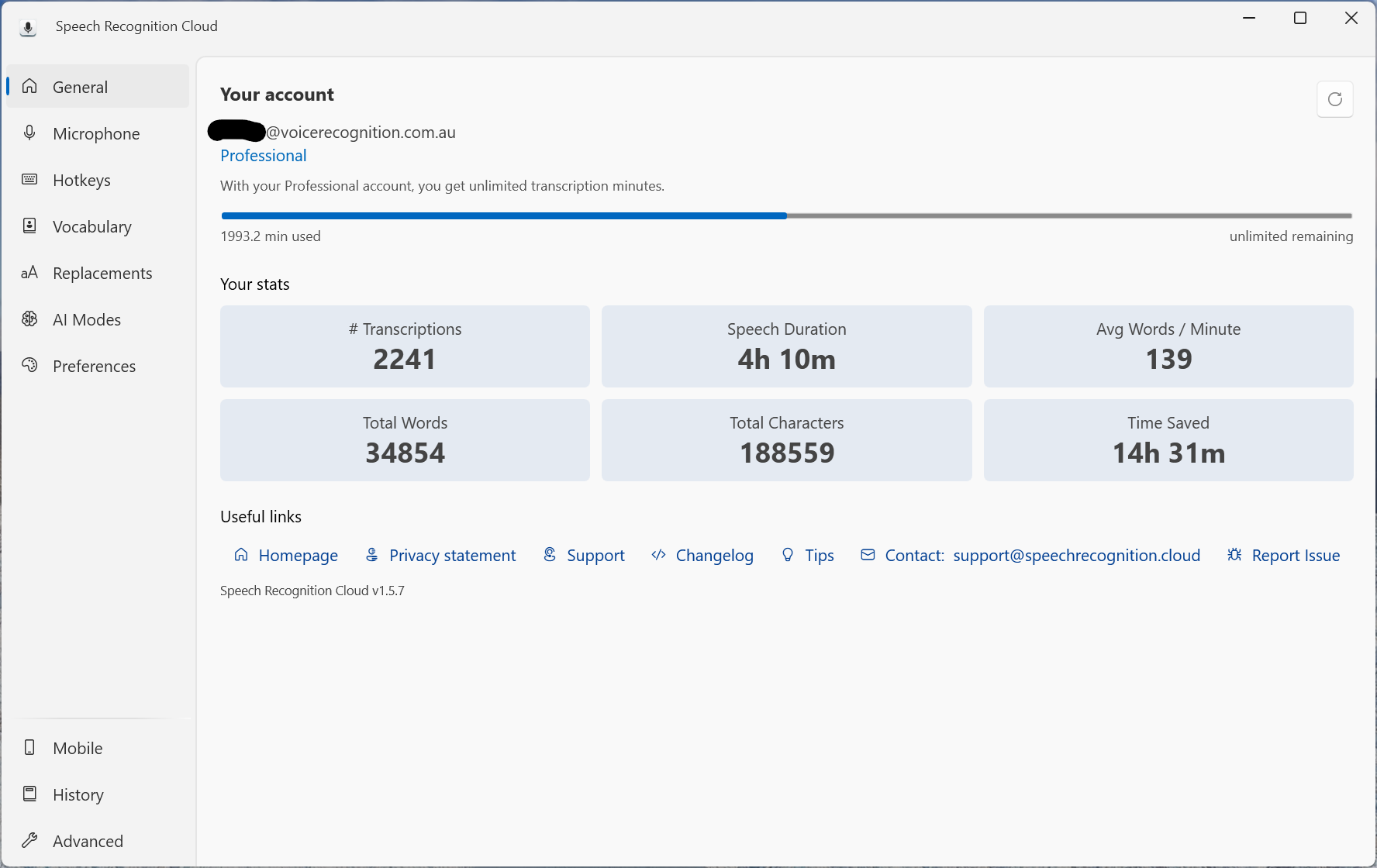Click the Report Issue bug icon
Image resolution: width=1377 pixels, height=868 pixels.
coord(1234,555)
